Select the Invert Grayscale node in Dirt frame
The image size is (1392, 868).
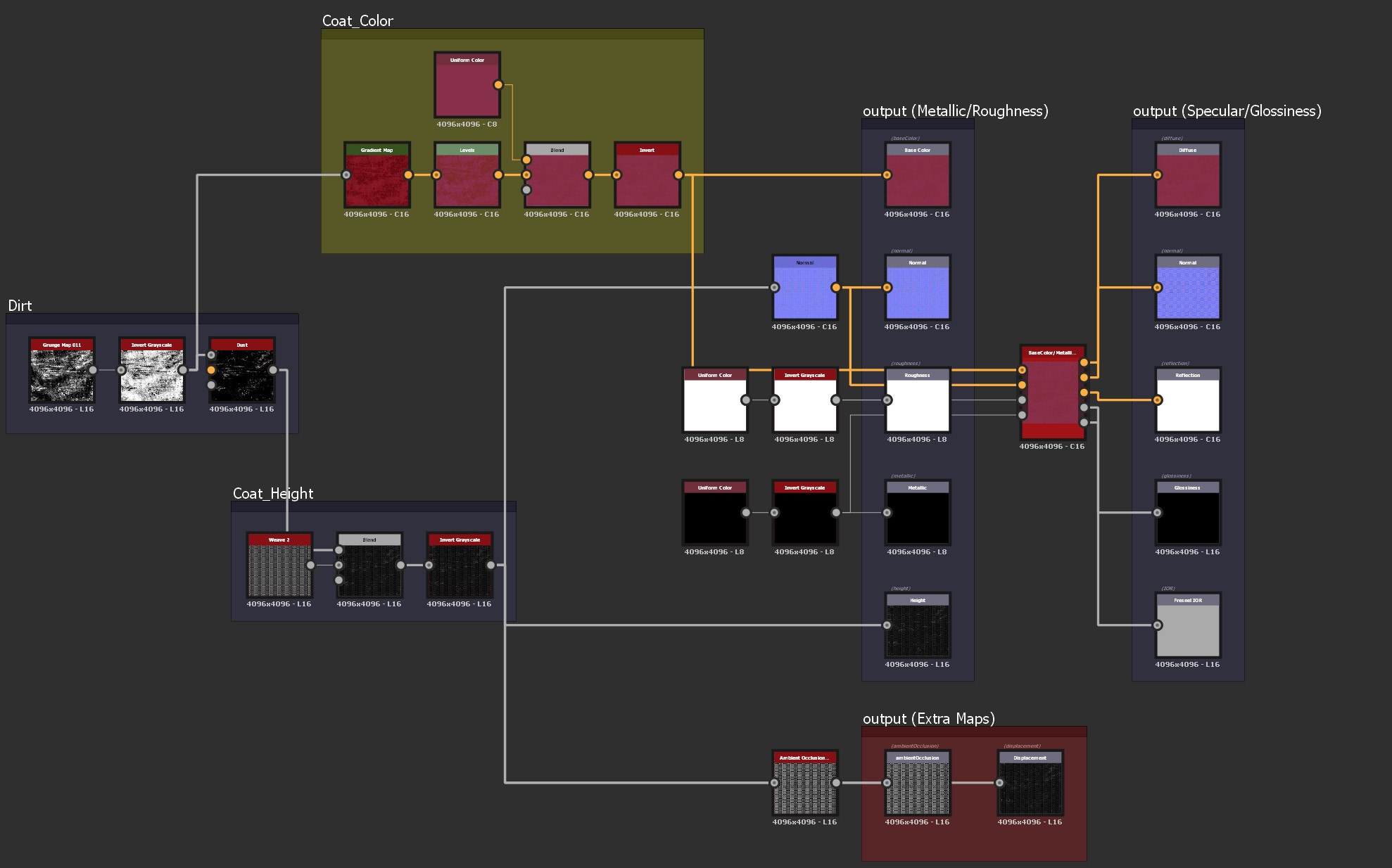(x=152, y=369)
